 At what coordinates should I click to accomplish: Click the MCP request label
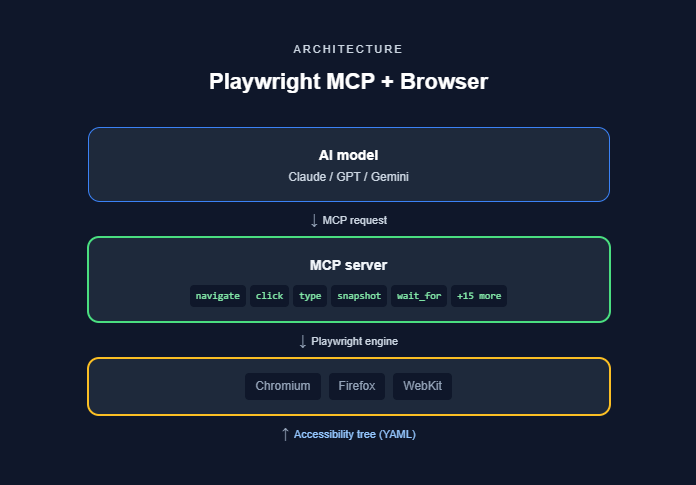354,220
